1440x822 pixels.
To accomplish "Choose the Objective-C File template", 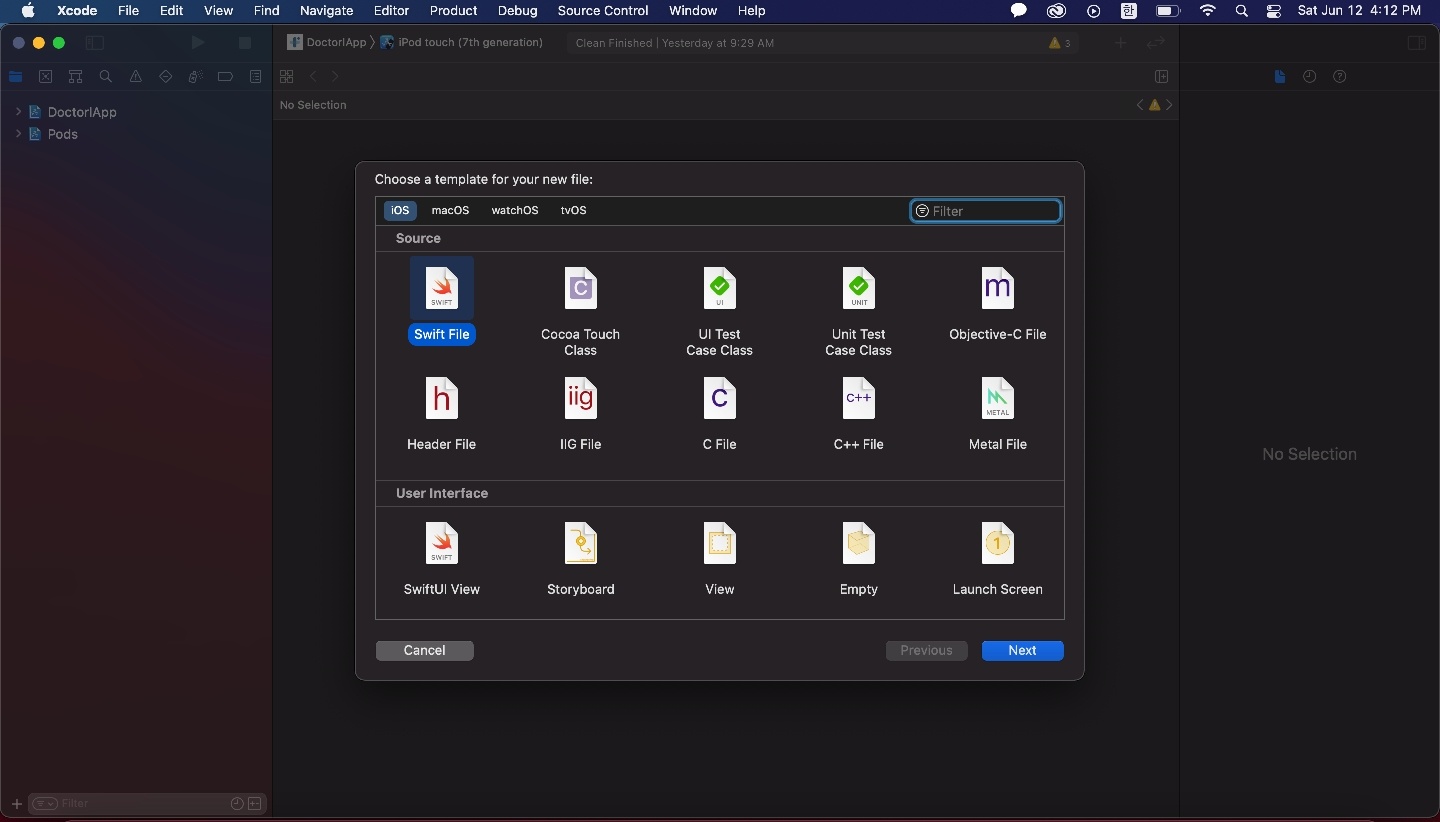I will click(x=997, y=304).
